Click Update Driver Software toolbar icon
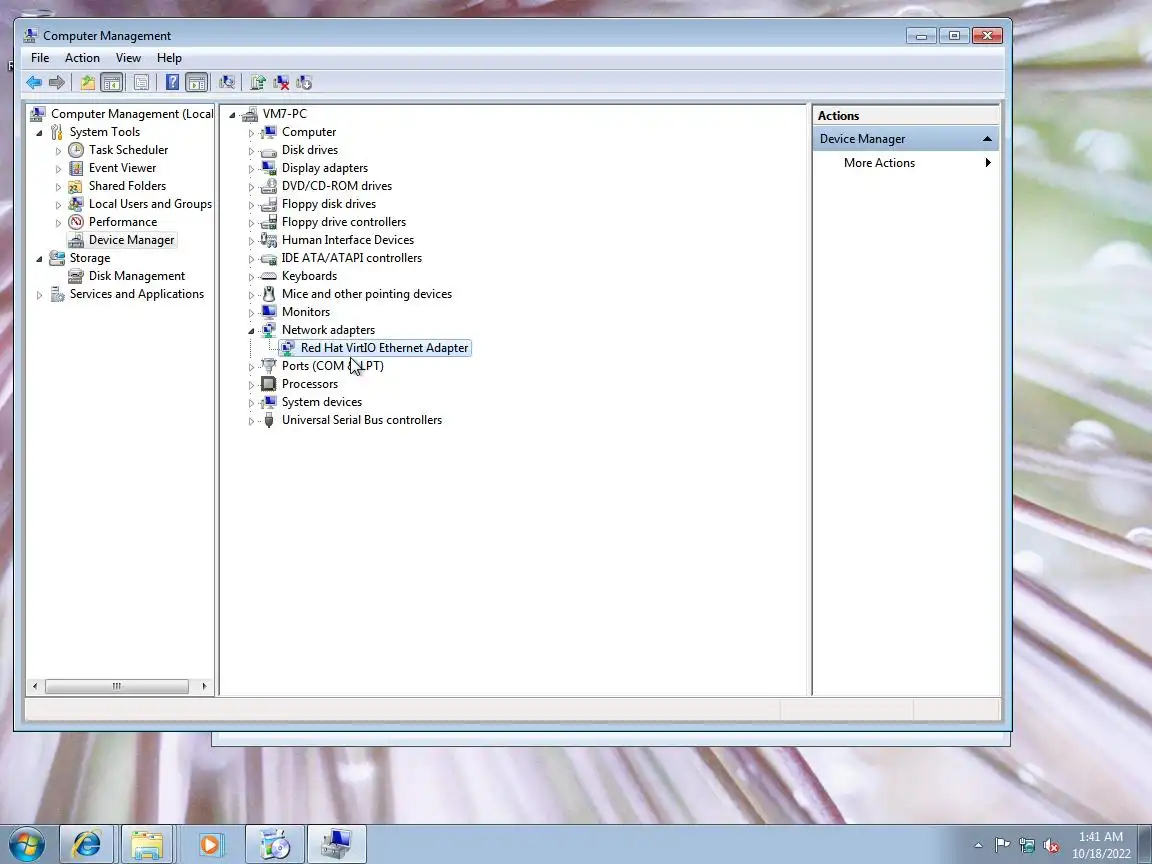Screen dimensions: 1152x864 coord(258,82)
